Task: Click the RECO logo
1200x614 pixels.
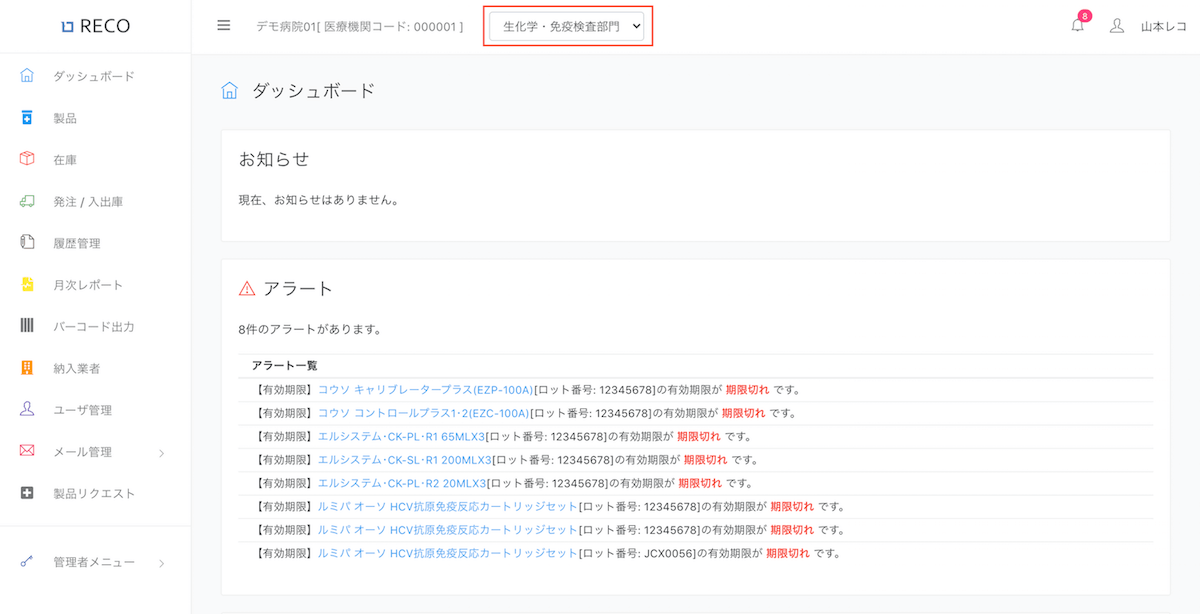Action: click(95, 26)
